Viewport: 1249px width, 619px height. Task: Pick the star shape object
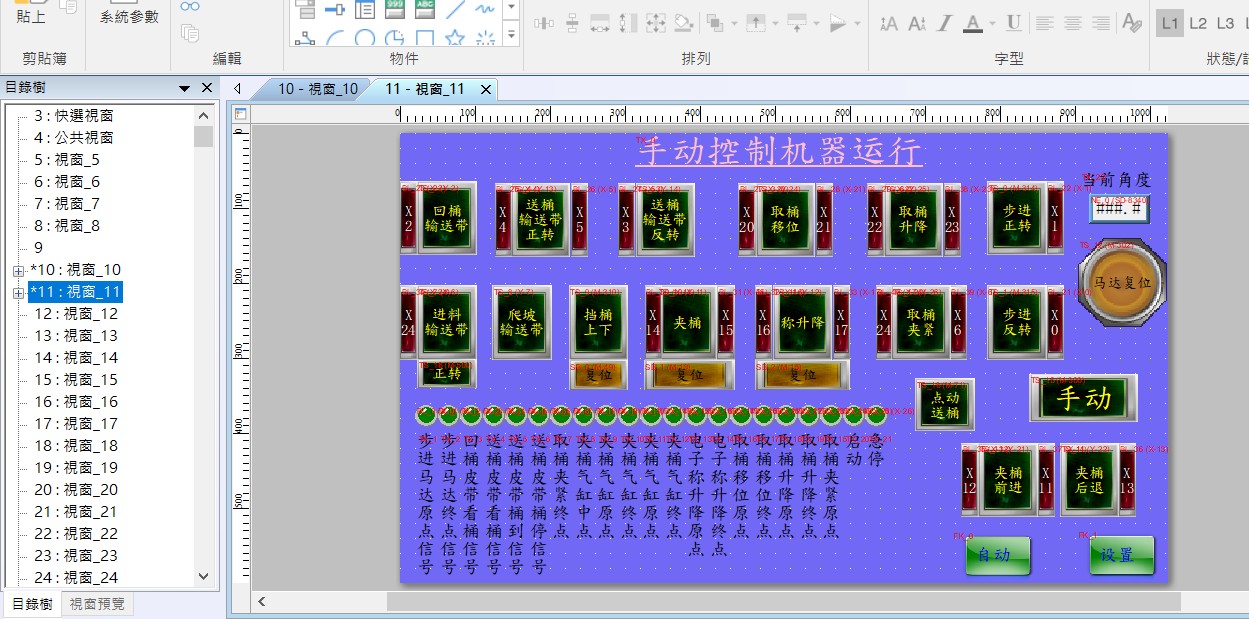pyautogui.click(x=455, y=38)
